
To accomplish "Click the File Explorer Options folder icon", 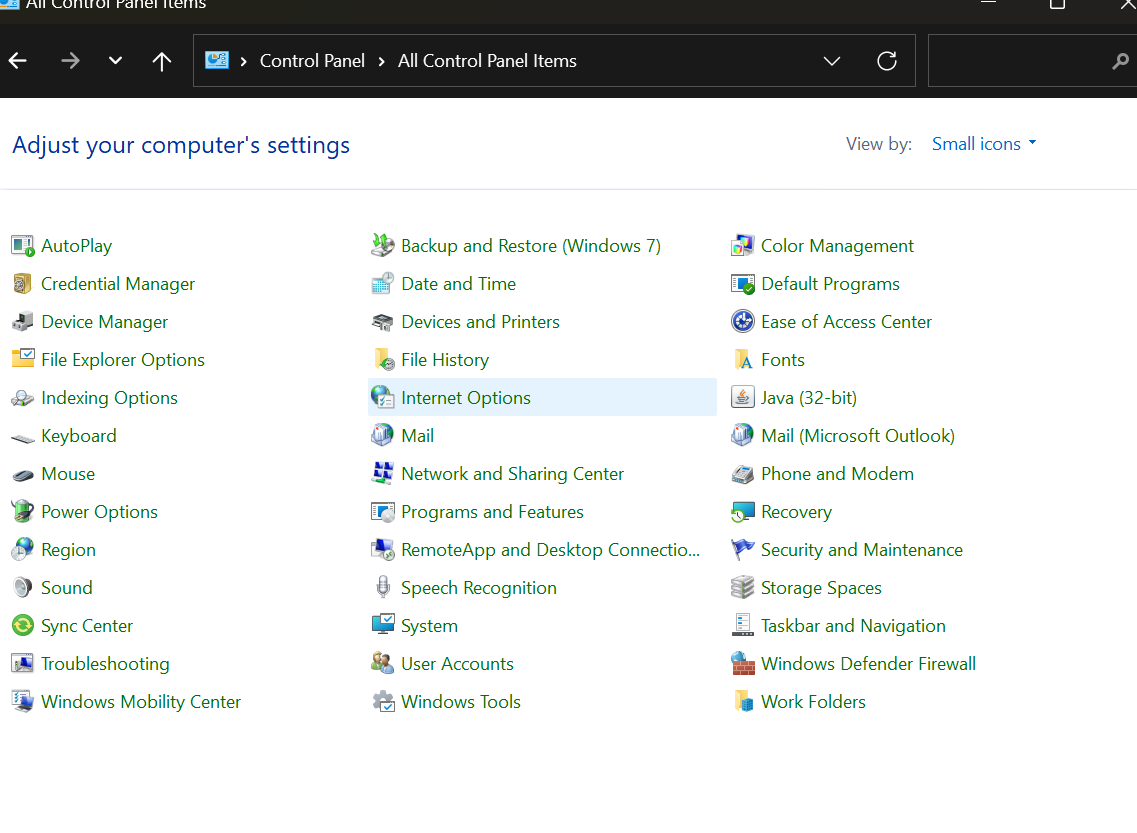I will pos(22,360).
